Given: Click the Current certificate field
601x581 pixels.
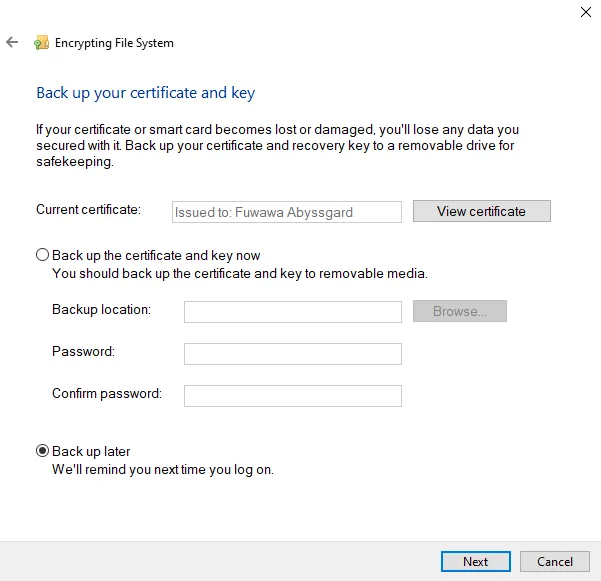Looking at the screenshot, I should (287, 212).
